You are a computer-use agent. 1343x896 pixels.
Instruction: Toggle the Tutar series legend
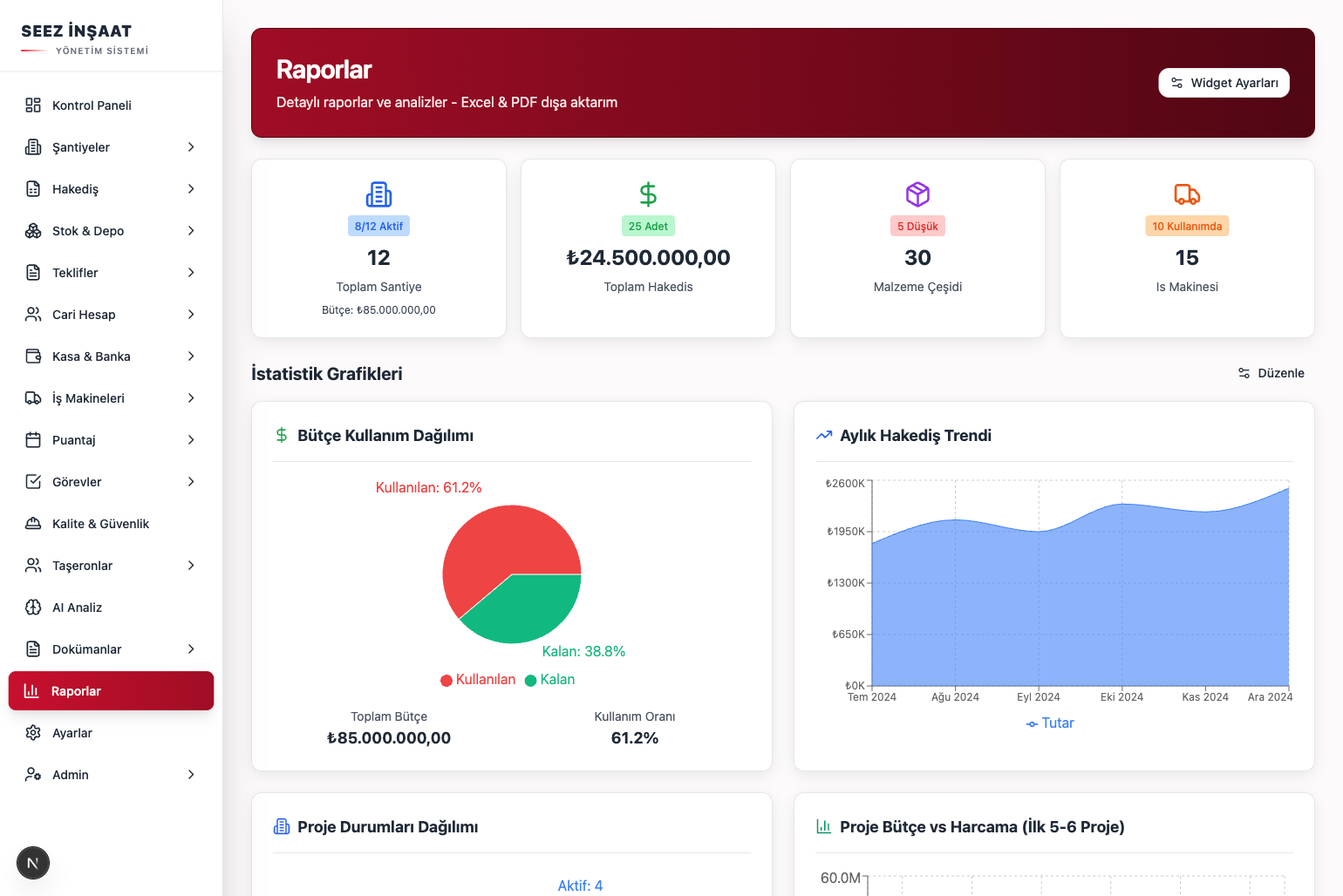[1050, 723]
